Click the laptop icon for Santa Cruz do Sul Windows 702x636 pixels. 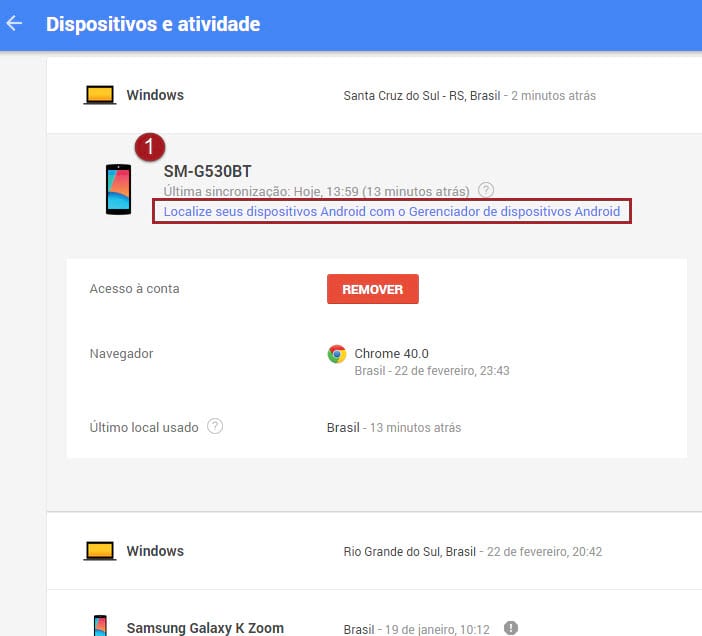[100, 95]
